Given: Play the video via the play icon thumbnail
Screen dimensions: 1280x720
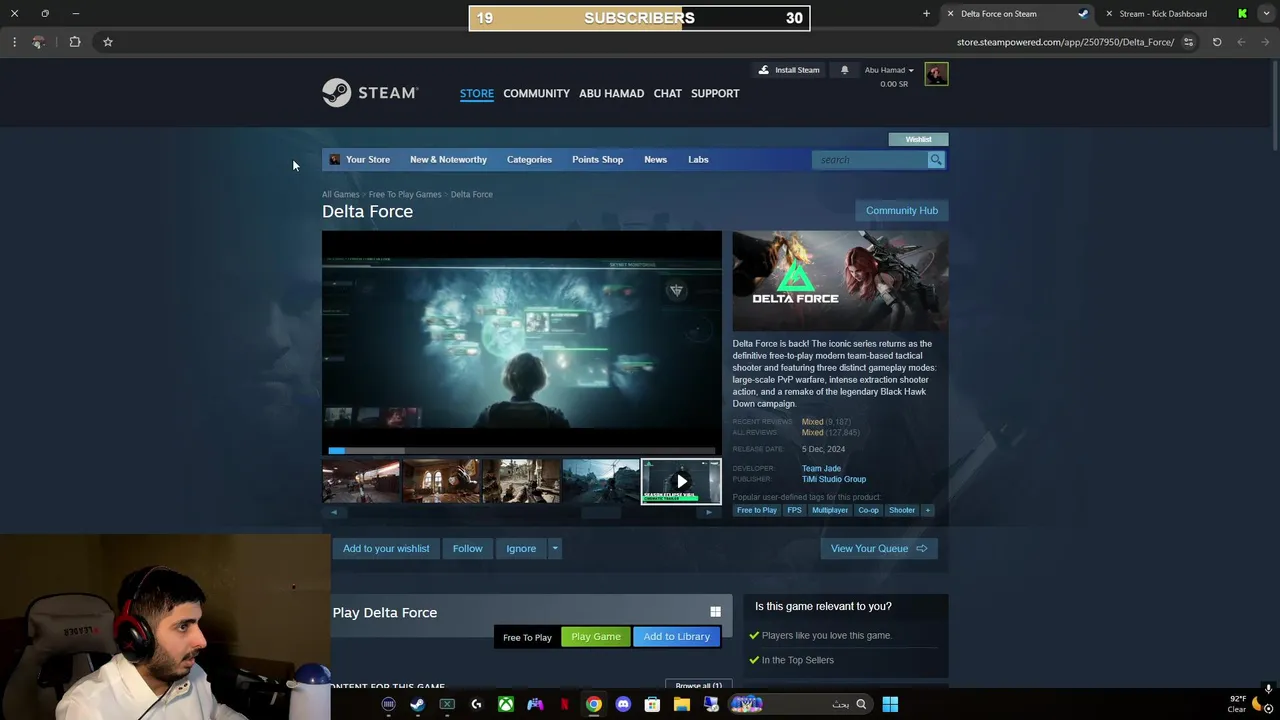Looking at the screenshot, I should (x=681, y=481).
